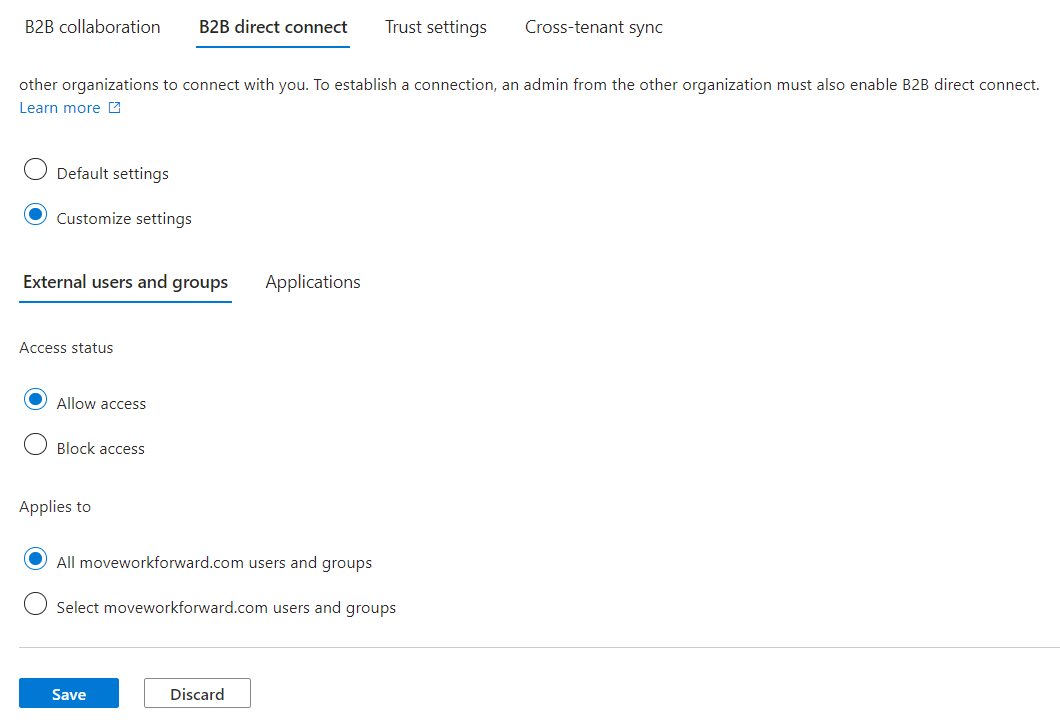
Task: Click the Discard button
Action: [197, 694]
